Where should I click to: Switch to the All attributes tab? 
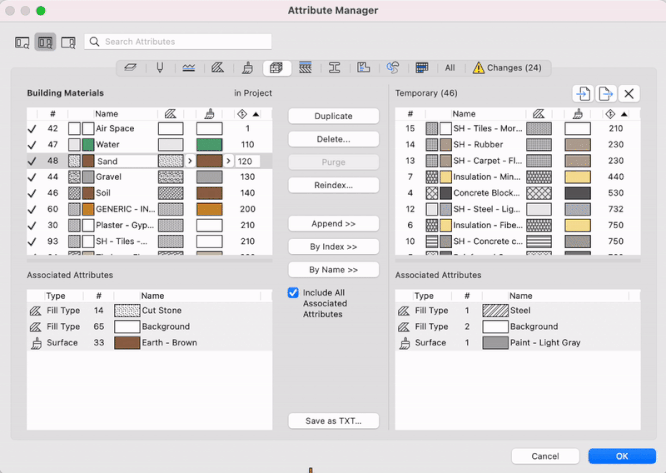pos(450,68)
